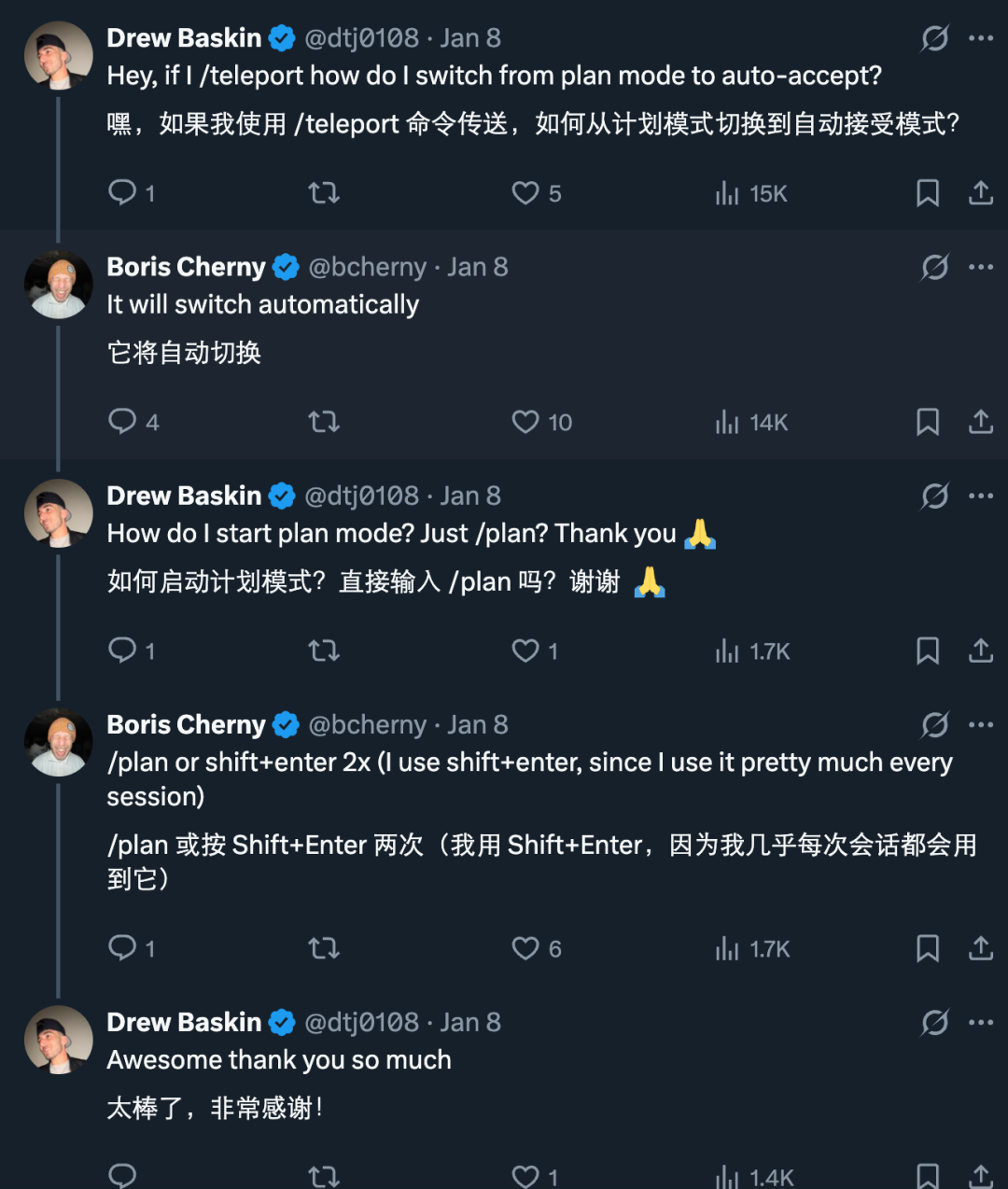Open more options on Boris's first reply
This screenshot has width=1008, height=1189.
(x=981, y=267)
